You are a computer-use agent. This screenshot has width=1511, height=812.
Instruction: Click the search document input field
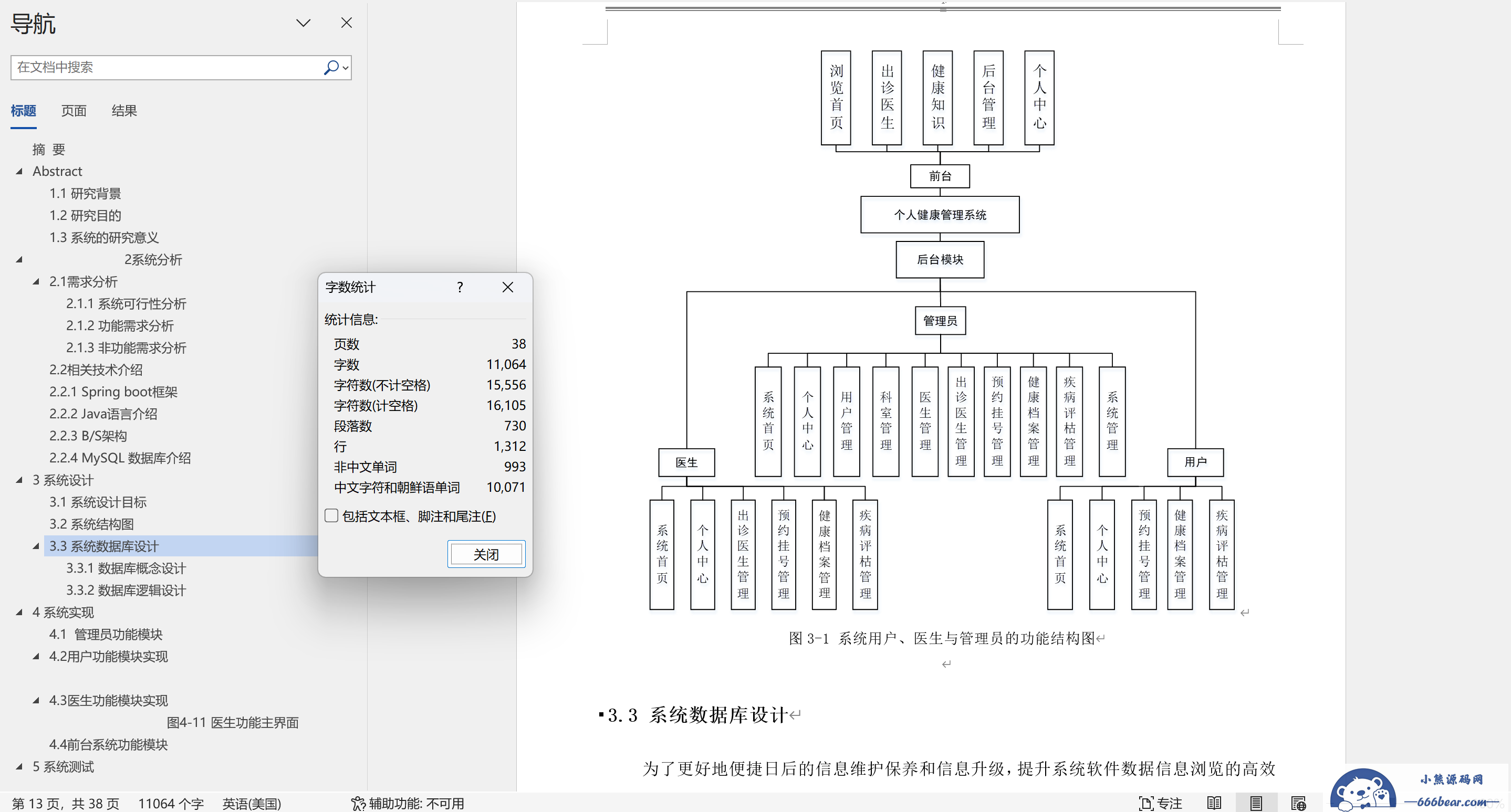[x=167, y=67]
